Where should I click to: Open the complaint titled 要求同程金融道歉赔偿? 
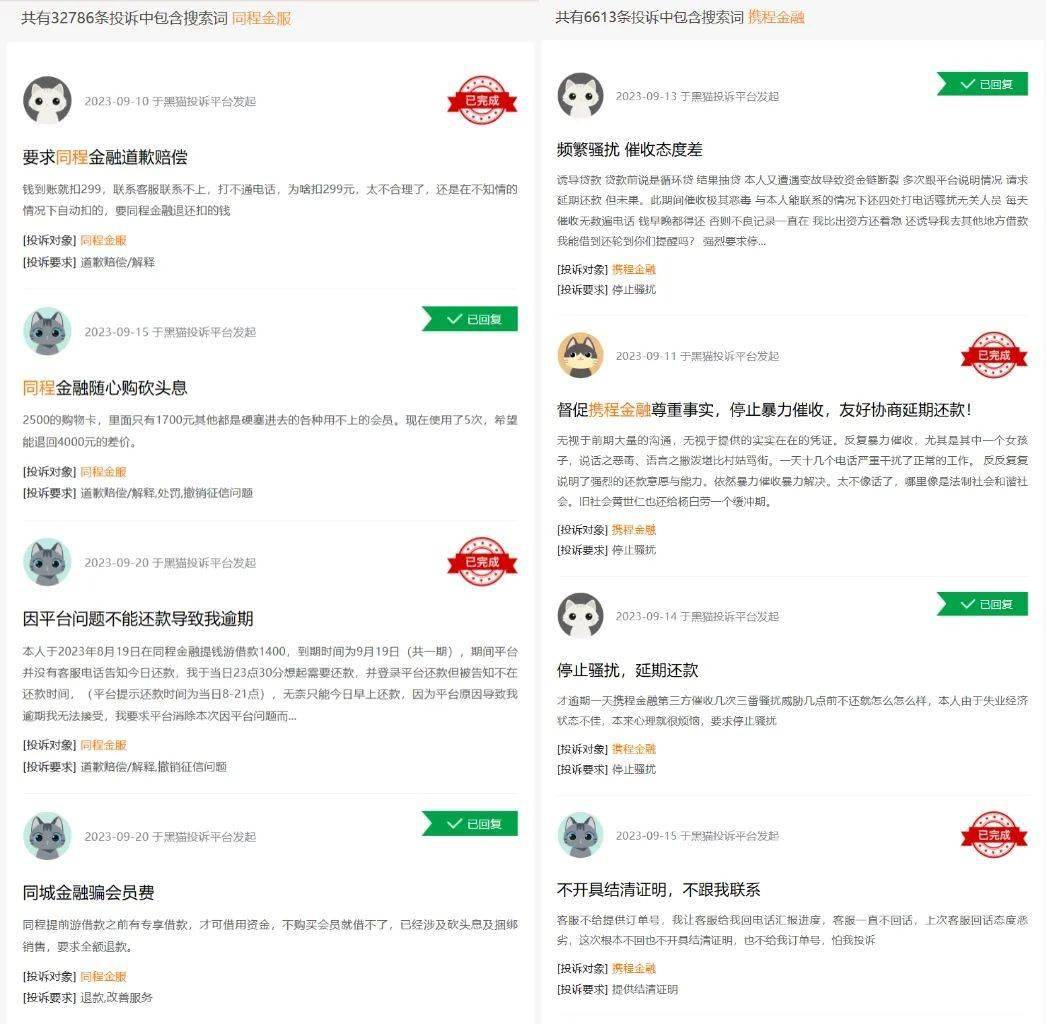105,157
